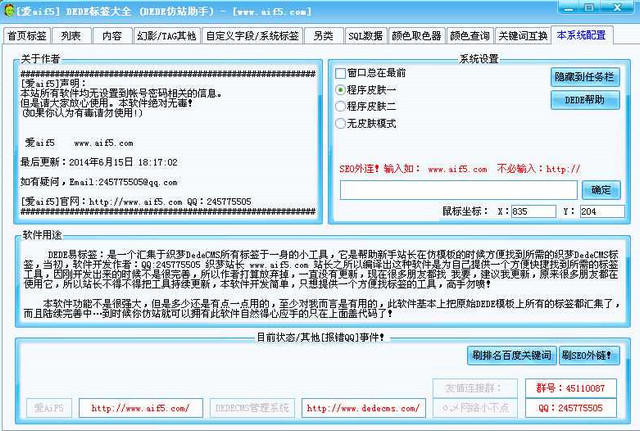
Task: Click the DEDECMS管理系统 button
Action: pyautogui.click(x=252, y=408)
